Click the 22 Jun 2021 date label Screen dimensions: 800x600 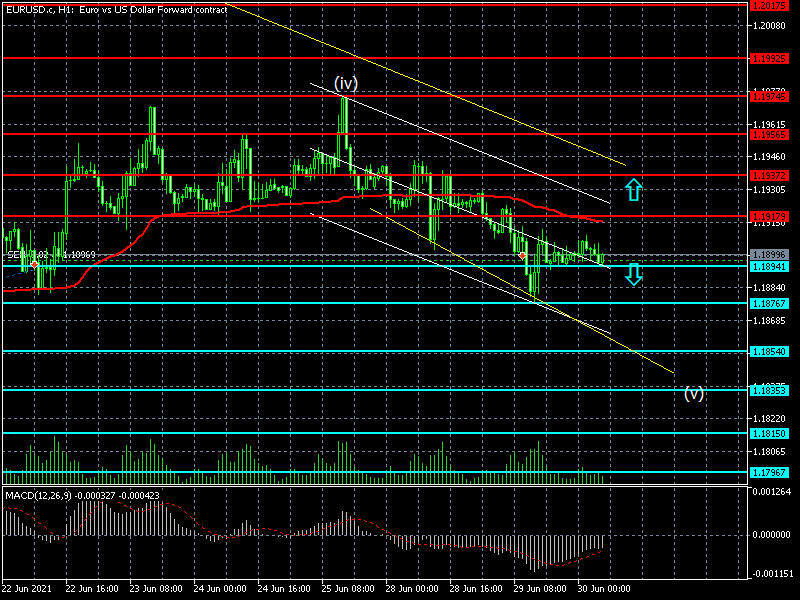click(x=29, y=591)
